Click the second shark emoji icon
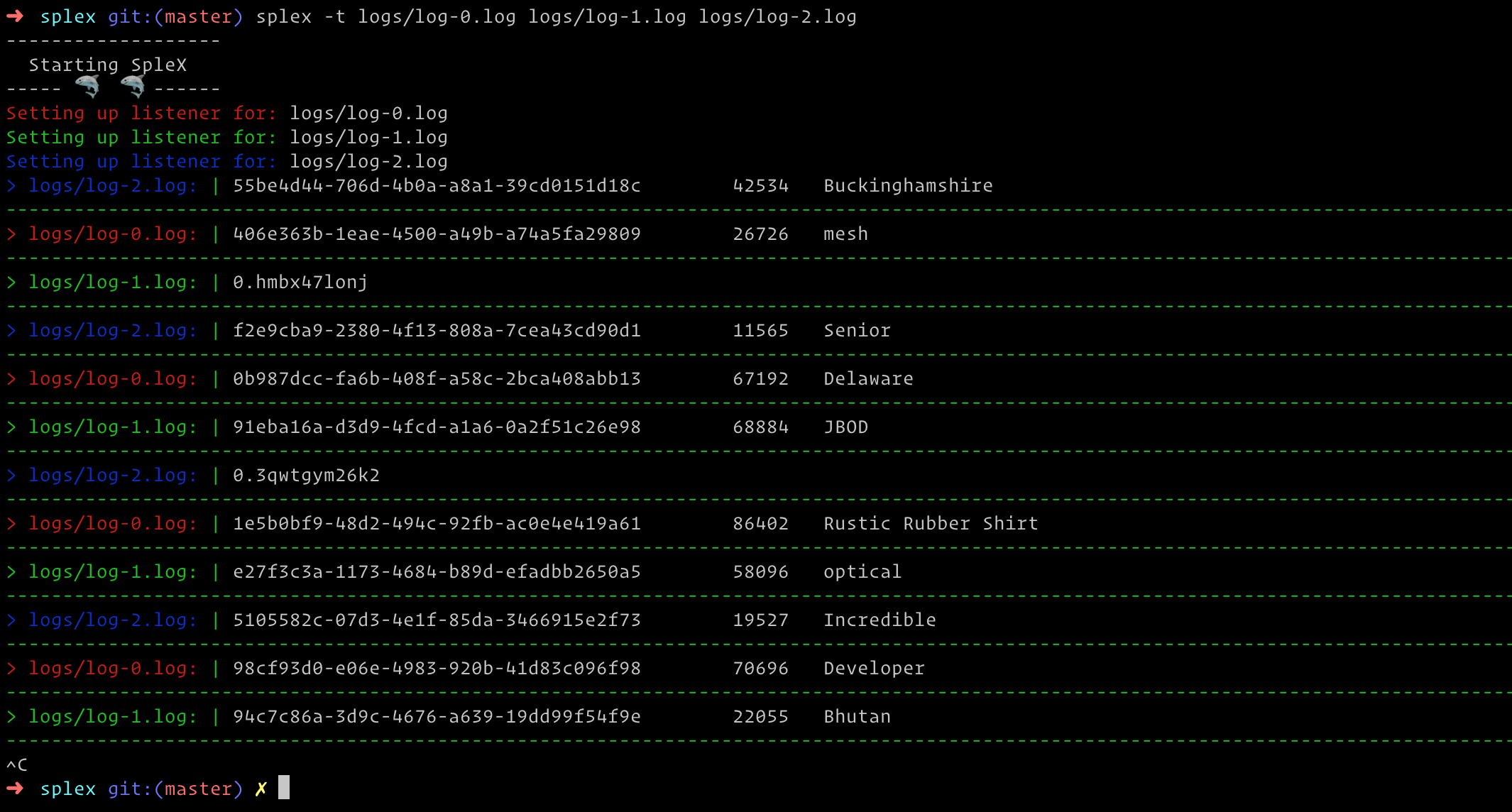The image size is (1512, 812). (x=133, y=87)
